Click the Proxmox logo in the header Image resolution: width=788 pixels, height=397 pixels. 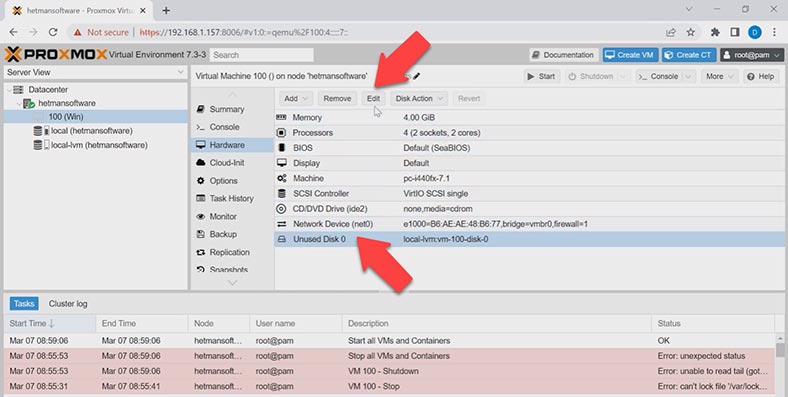coord(56,54)
